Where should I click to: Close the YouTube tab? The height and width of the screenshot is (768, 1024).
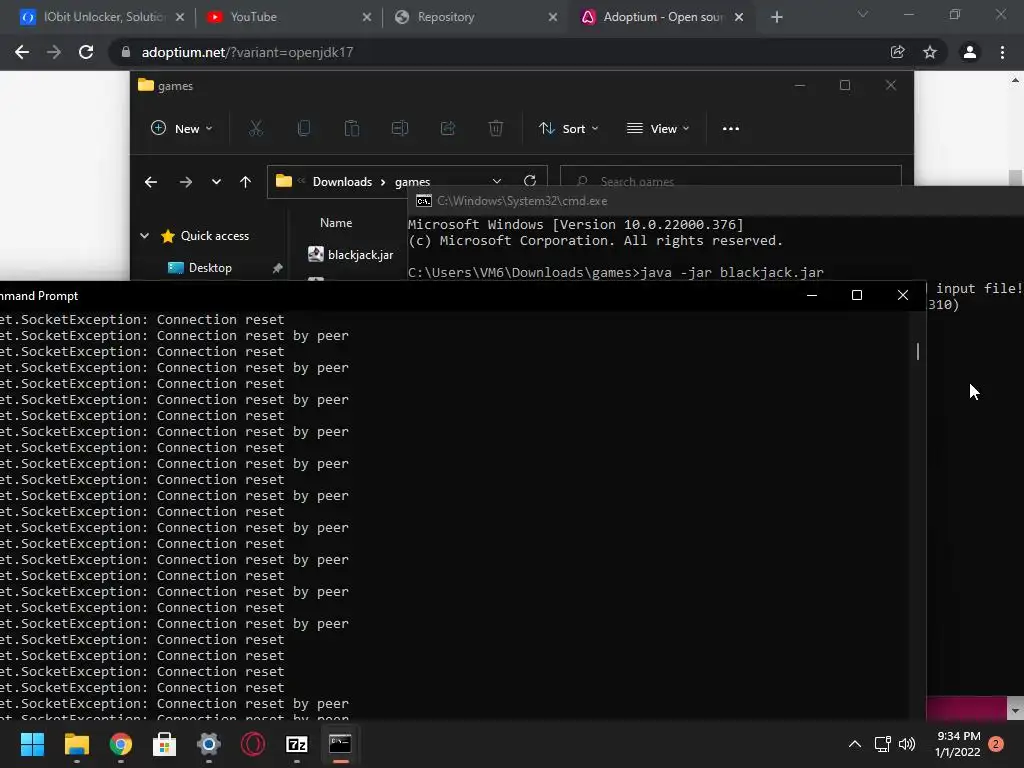[367, 17]
